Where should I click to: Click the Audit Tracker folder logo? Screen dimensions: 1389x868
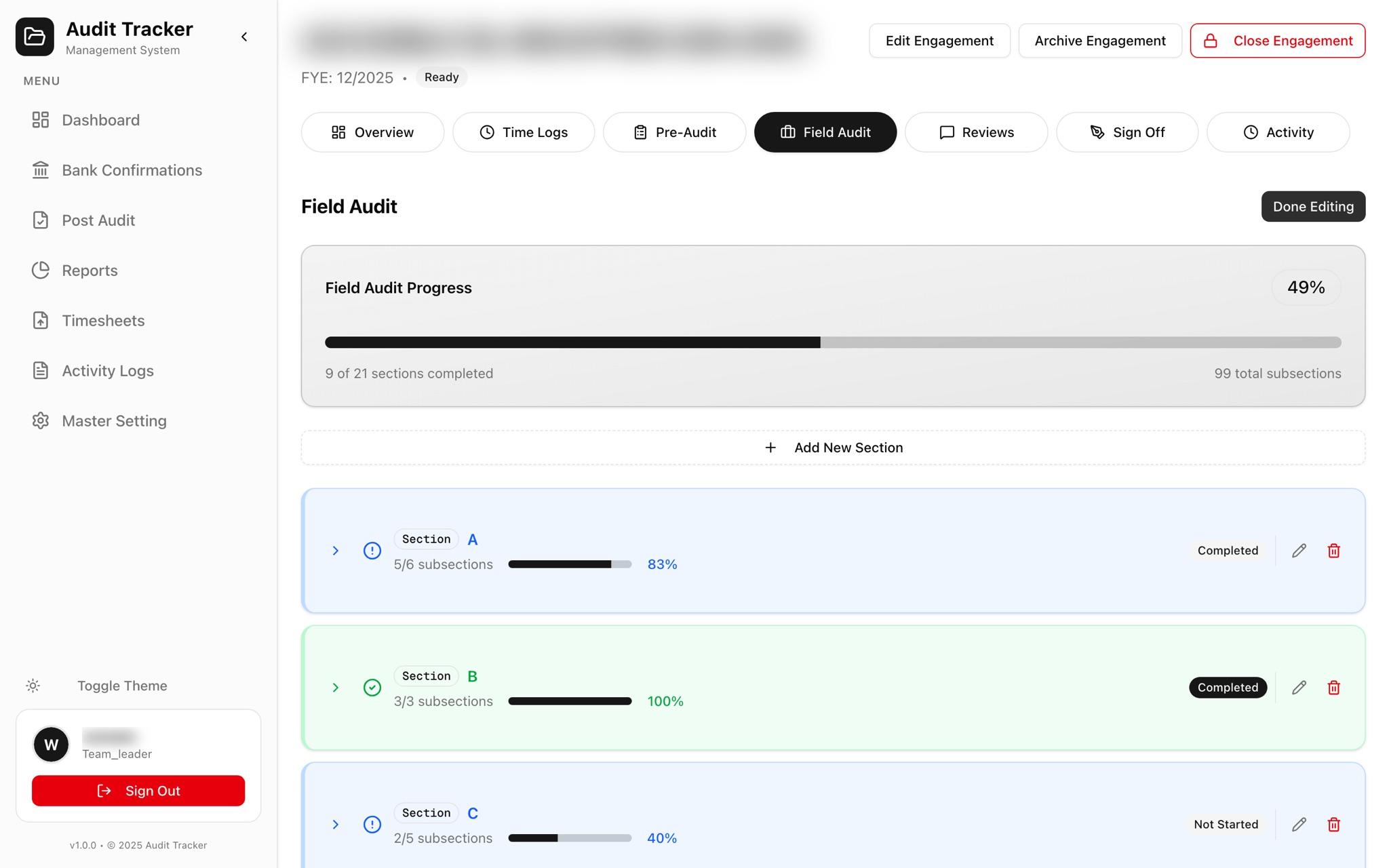35,37
